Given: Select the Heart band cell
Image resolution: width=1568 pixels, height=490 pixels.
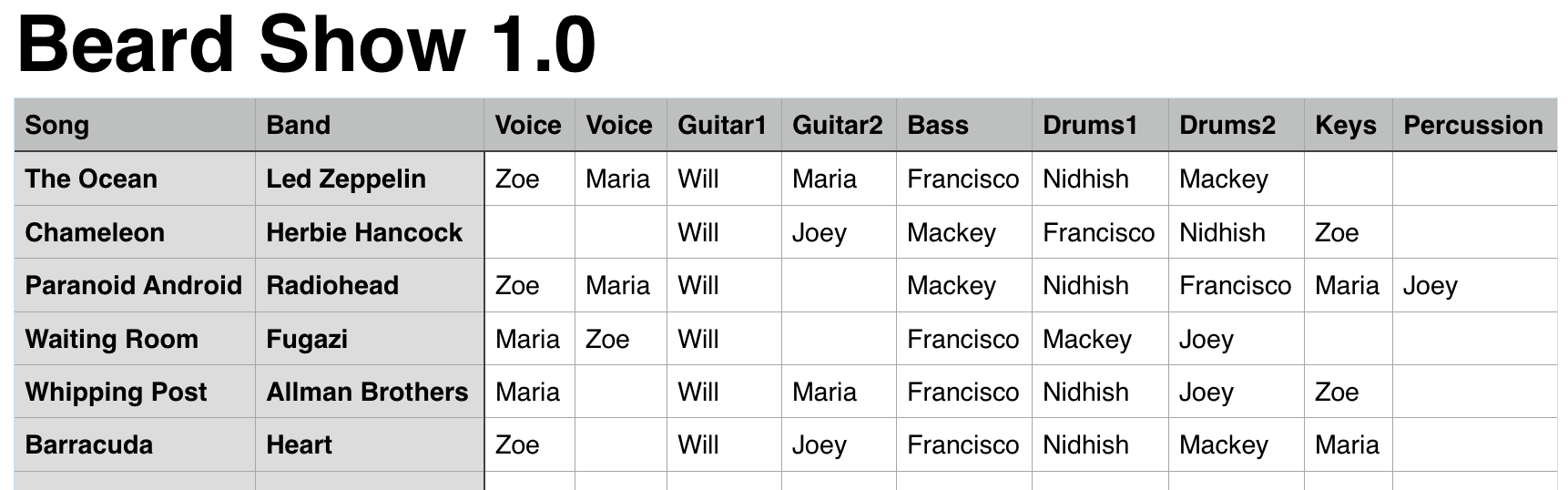Looking at the screenshot, I should [370, 444].
